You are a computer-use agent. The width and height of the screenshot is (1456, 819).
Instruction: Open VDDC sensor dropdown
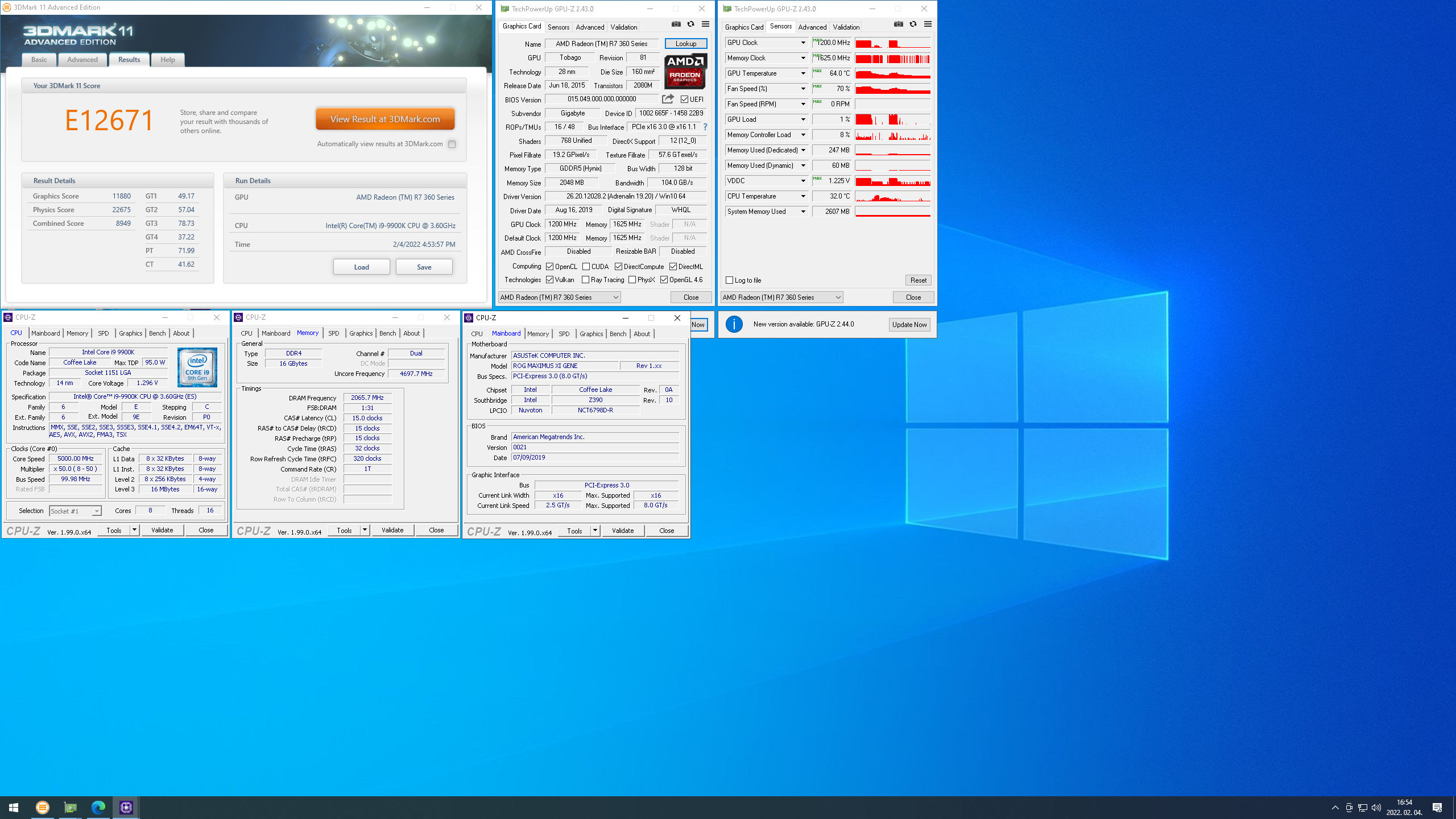point(803,181)
